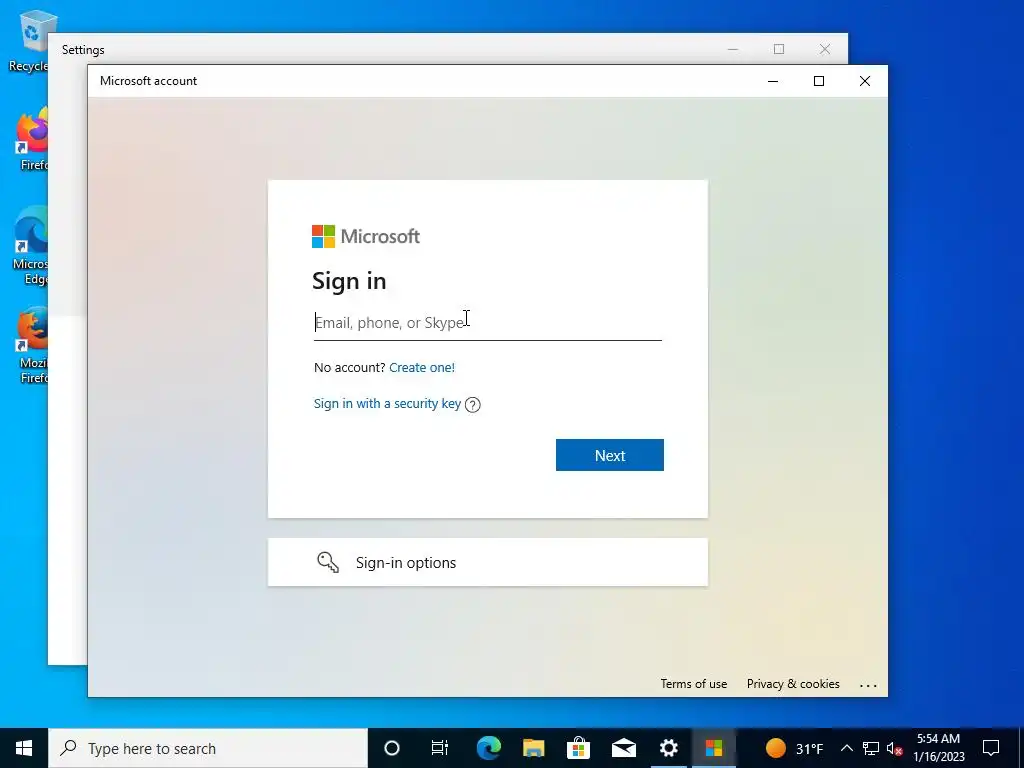Screen dimensions: 1024x768
Task: Minimize the Microsoft account window
Action: [x=773, y=81]
